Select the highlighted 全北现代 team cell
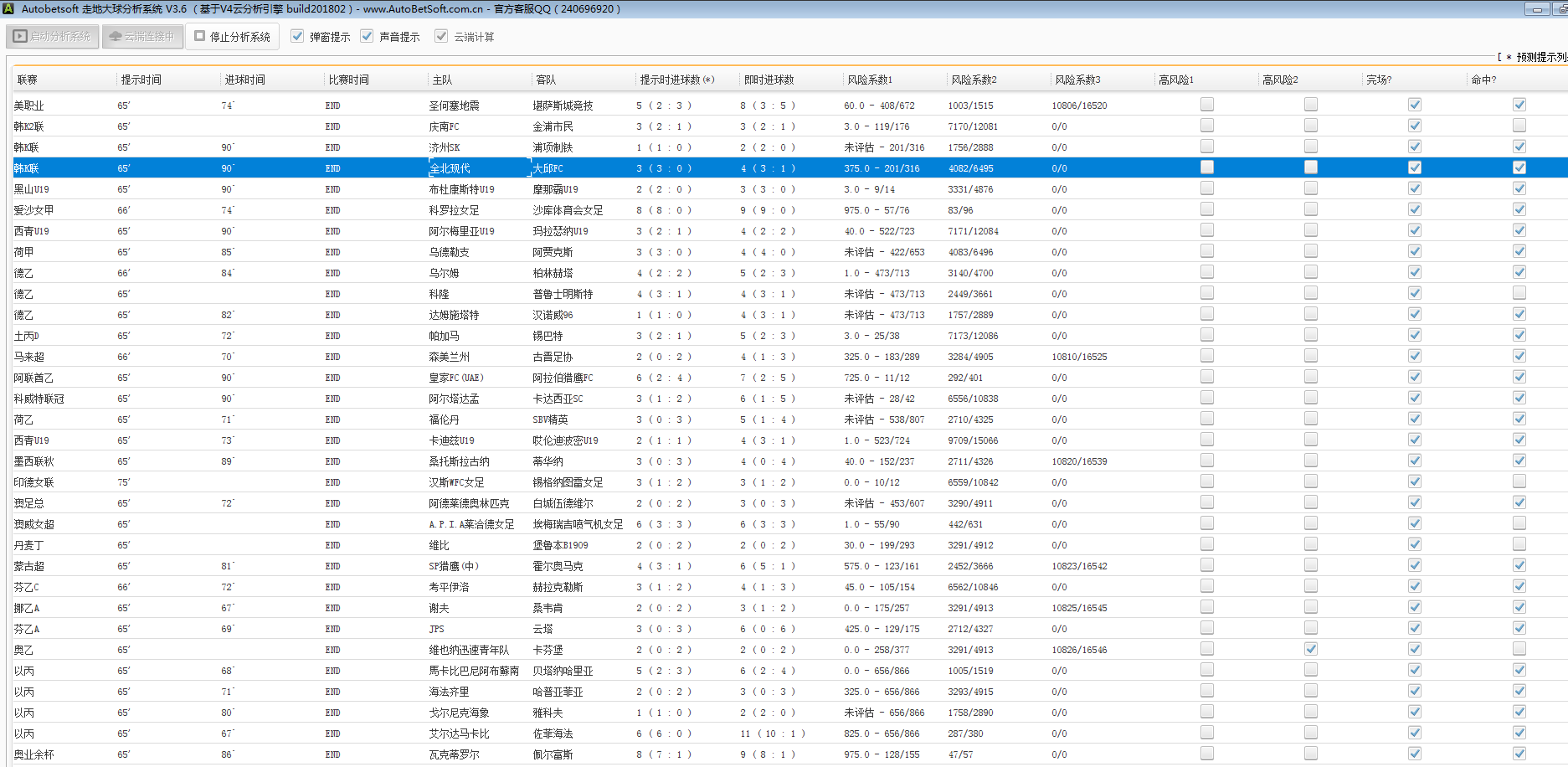 tap(450, 168)
